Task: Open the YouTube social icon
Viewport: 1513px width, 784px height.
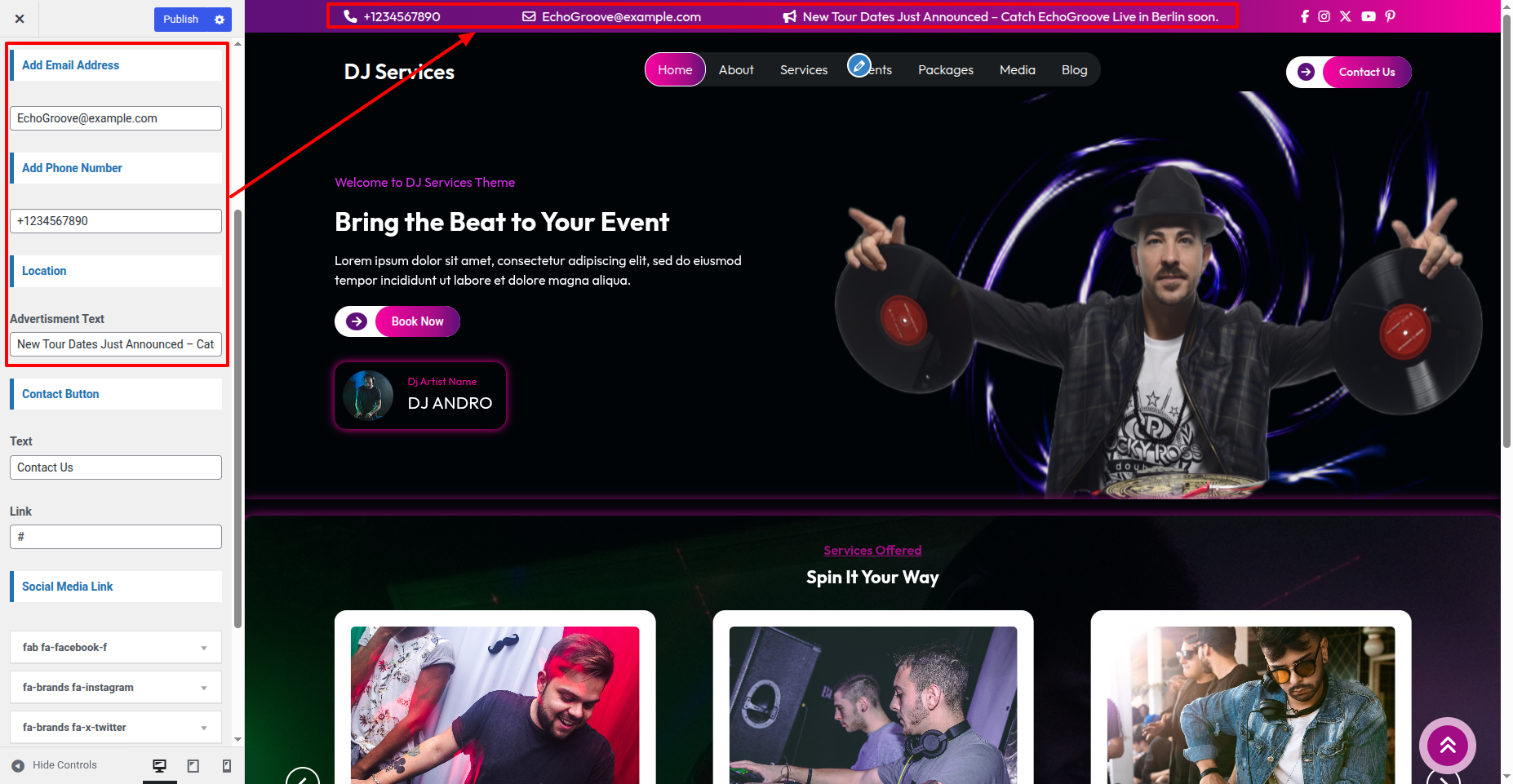Action: (1368, 16)
